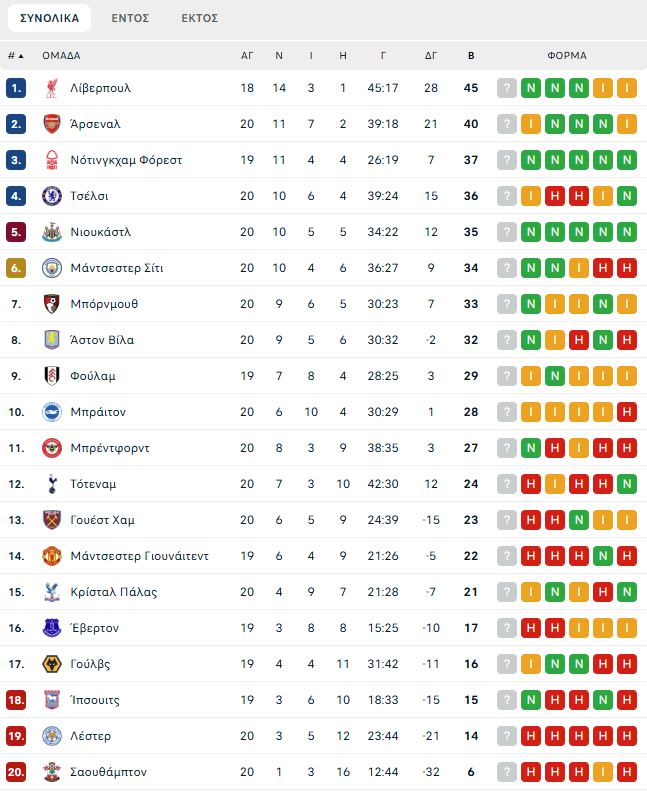Select the ΣΥΝΟΛΙΚΑ tab
This screenshot has width=647, height=794.
(50, 18)
